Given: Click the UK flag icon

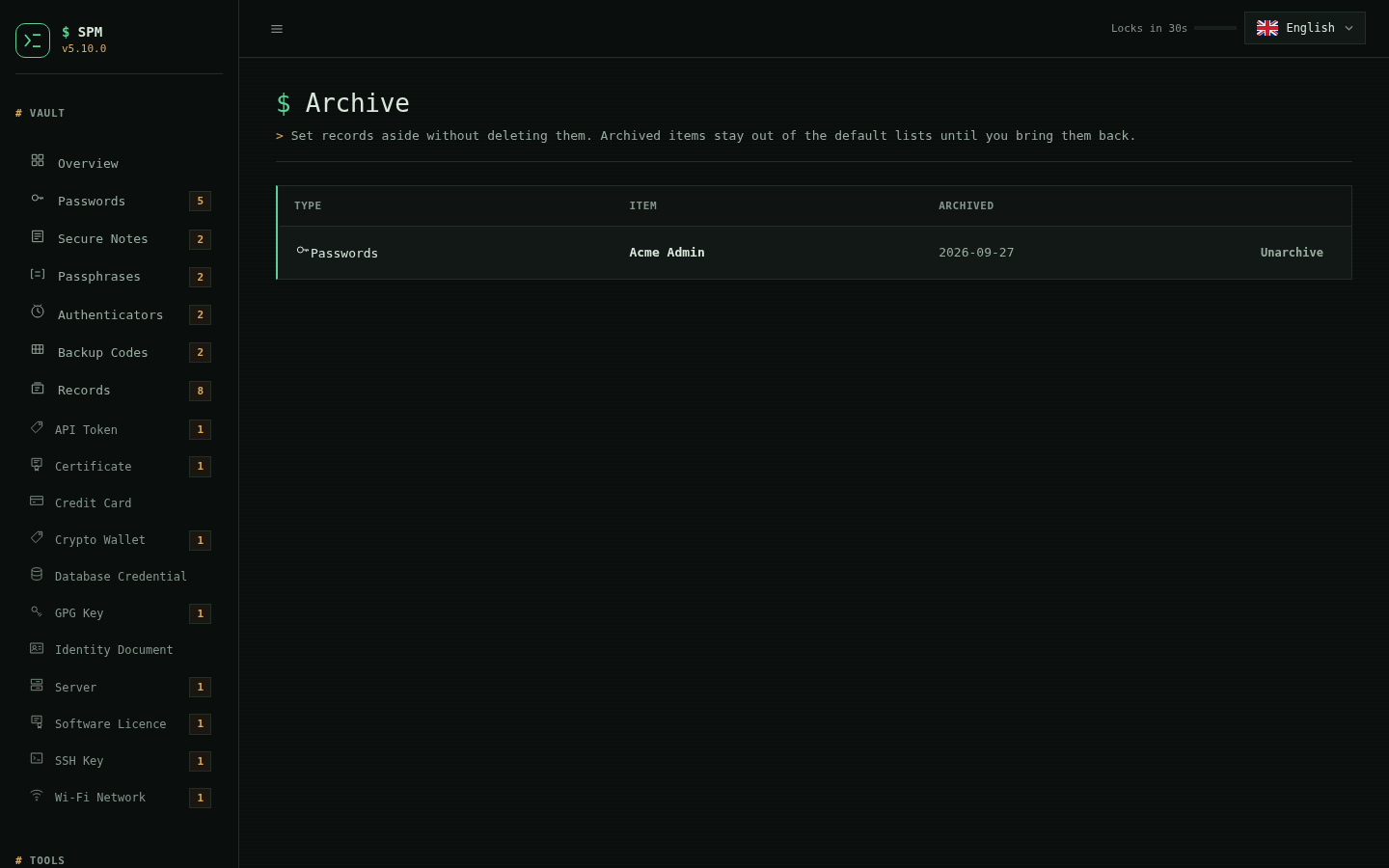Looking at the screenshot, I should (x=1267, y=28).
